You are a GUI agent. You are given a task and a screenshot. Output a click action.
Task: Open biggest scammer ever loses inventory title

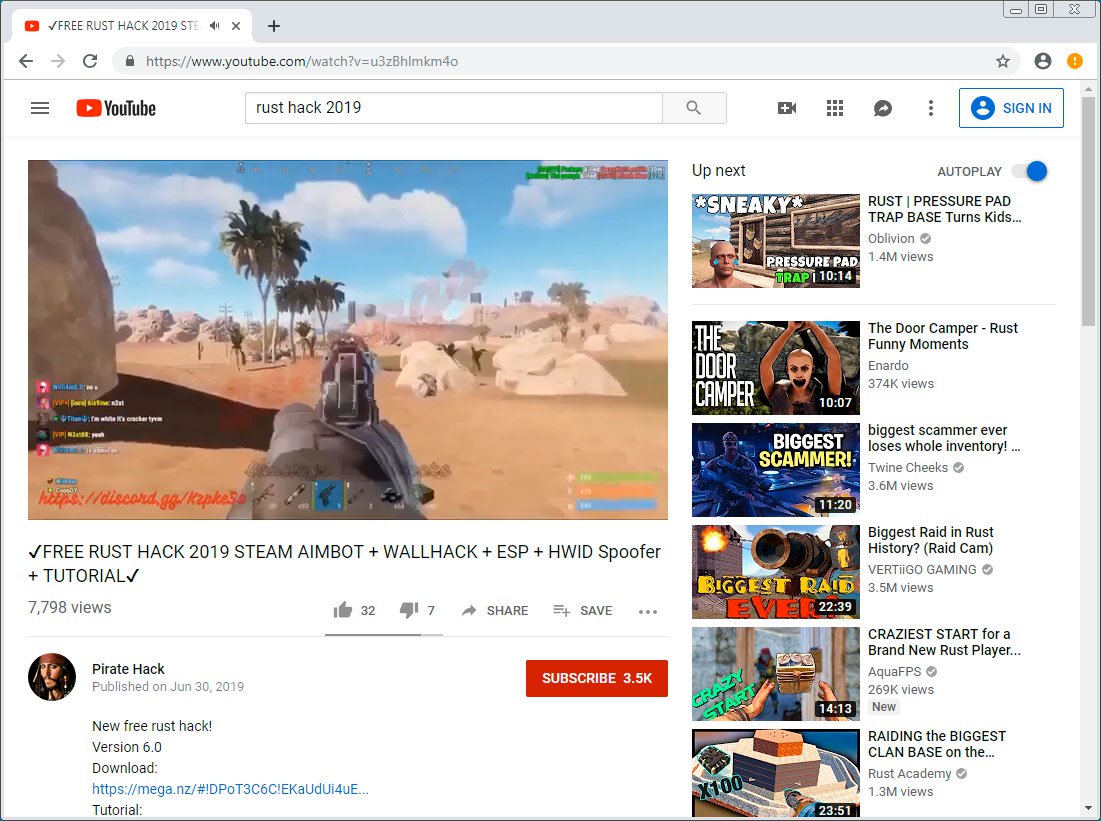pos(944,438)
